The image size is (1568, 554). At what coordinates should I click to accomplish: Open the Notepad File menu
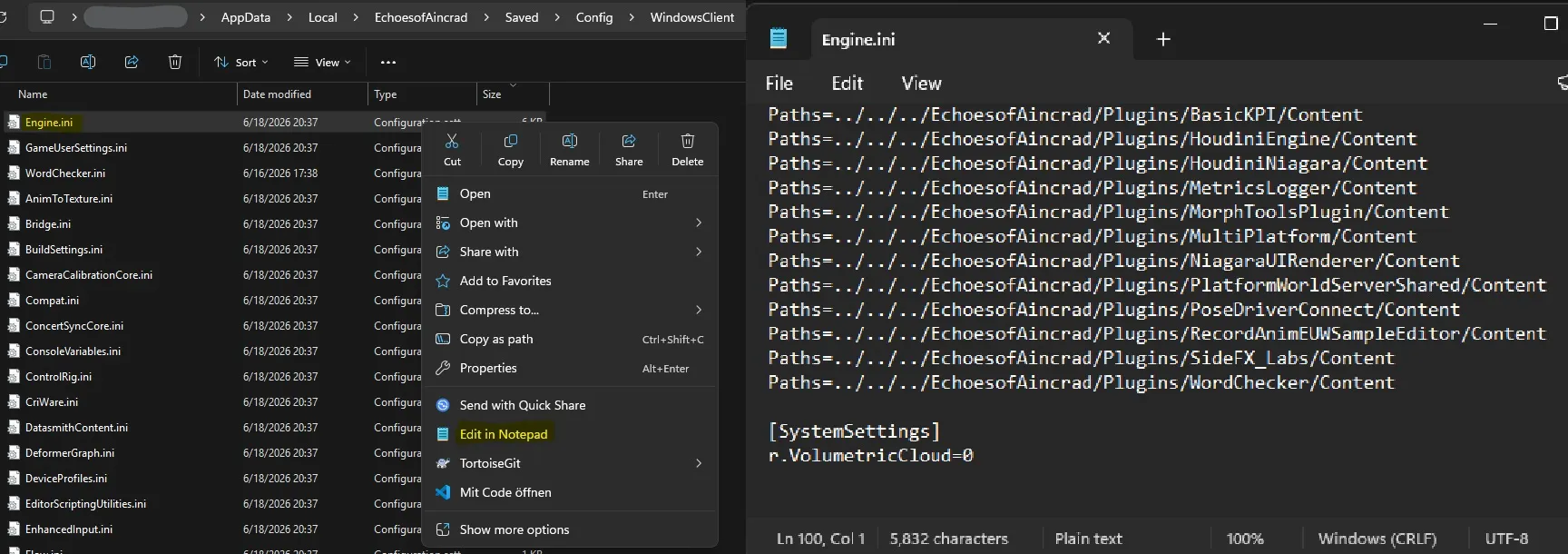[779, 84]
